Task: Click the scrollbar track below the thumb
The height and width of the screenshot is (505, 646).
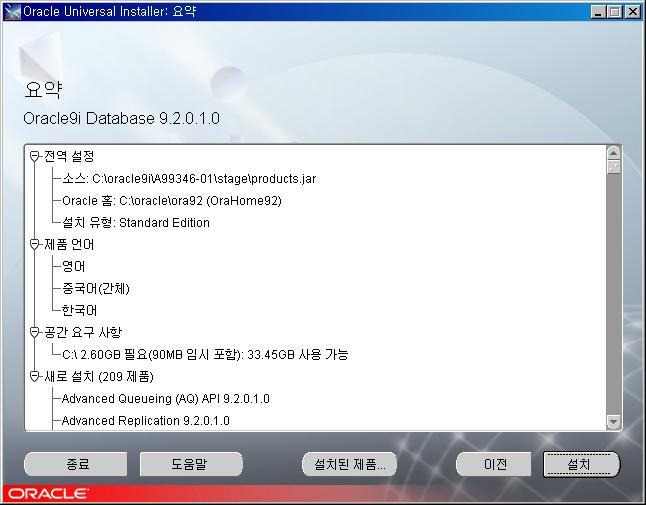Action: pyautogui.click(x=613, y=295)
